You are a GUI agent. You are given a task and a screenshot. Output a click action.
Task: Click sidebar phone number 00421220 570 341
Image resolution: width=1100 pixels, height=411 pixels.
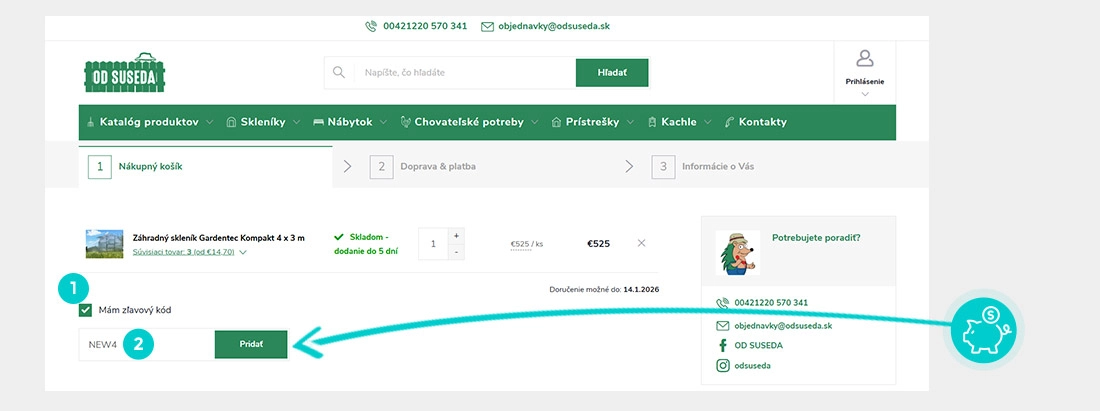[771, 303]
